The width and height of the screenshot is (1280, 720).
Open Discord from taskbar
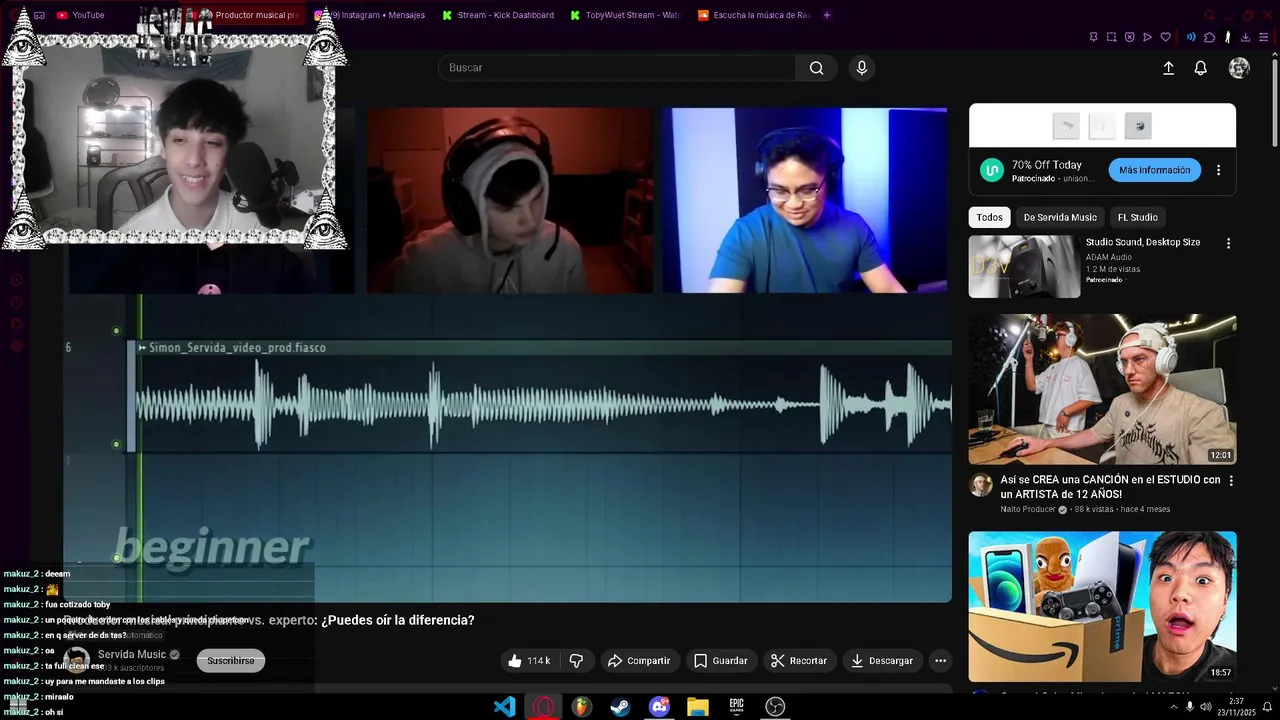(x=659, y=707)
